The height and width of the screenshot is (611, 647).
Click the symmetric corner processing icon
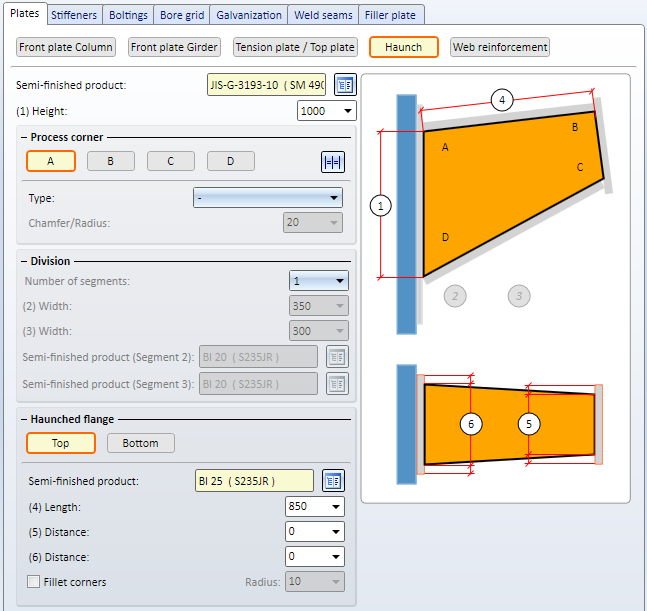[x=333, y=161]
